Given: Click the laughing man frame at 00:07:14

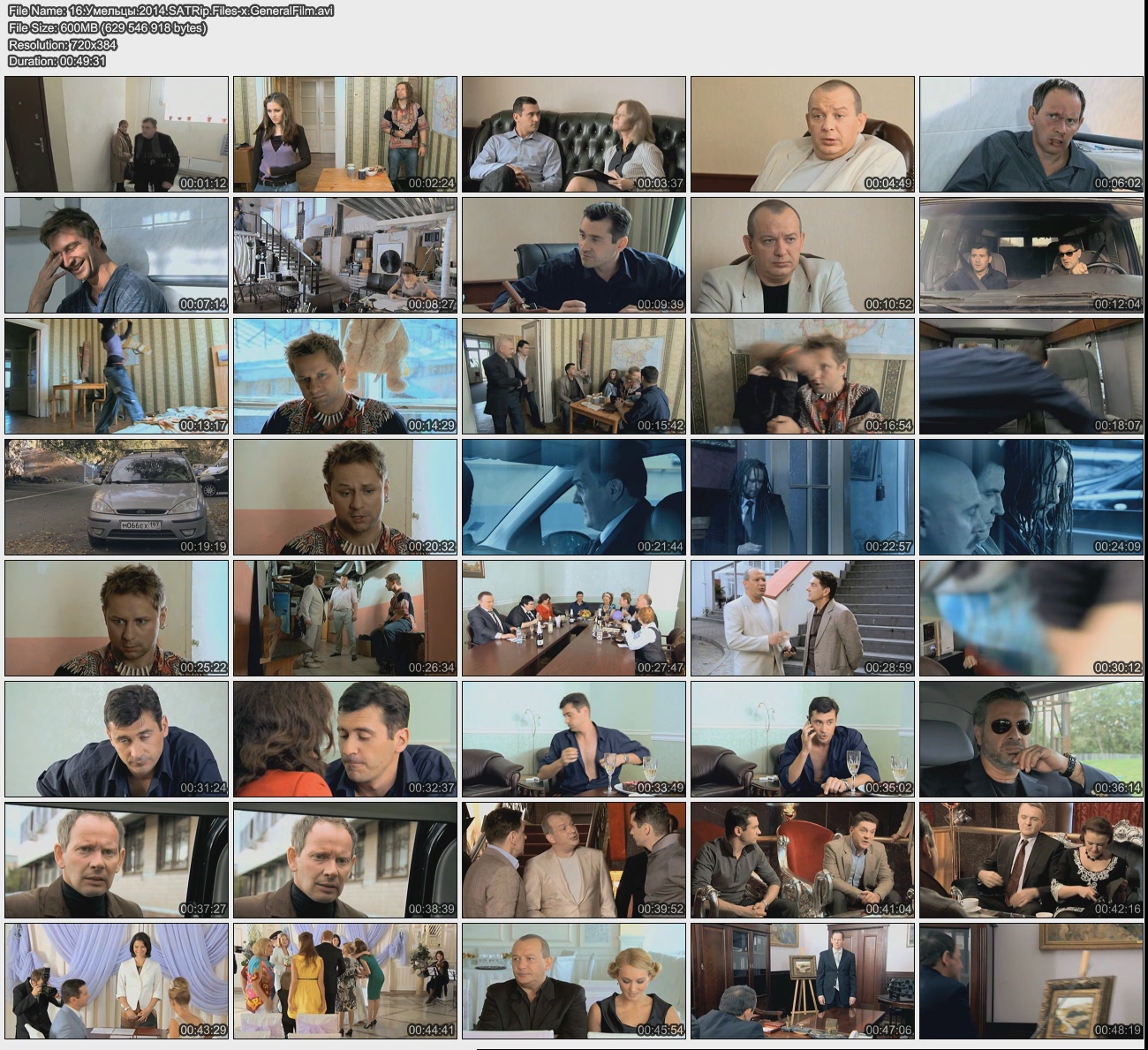Looking at the screenshot, I should point(117,255).
